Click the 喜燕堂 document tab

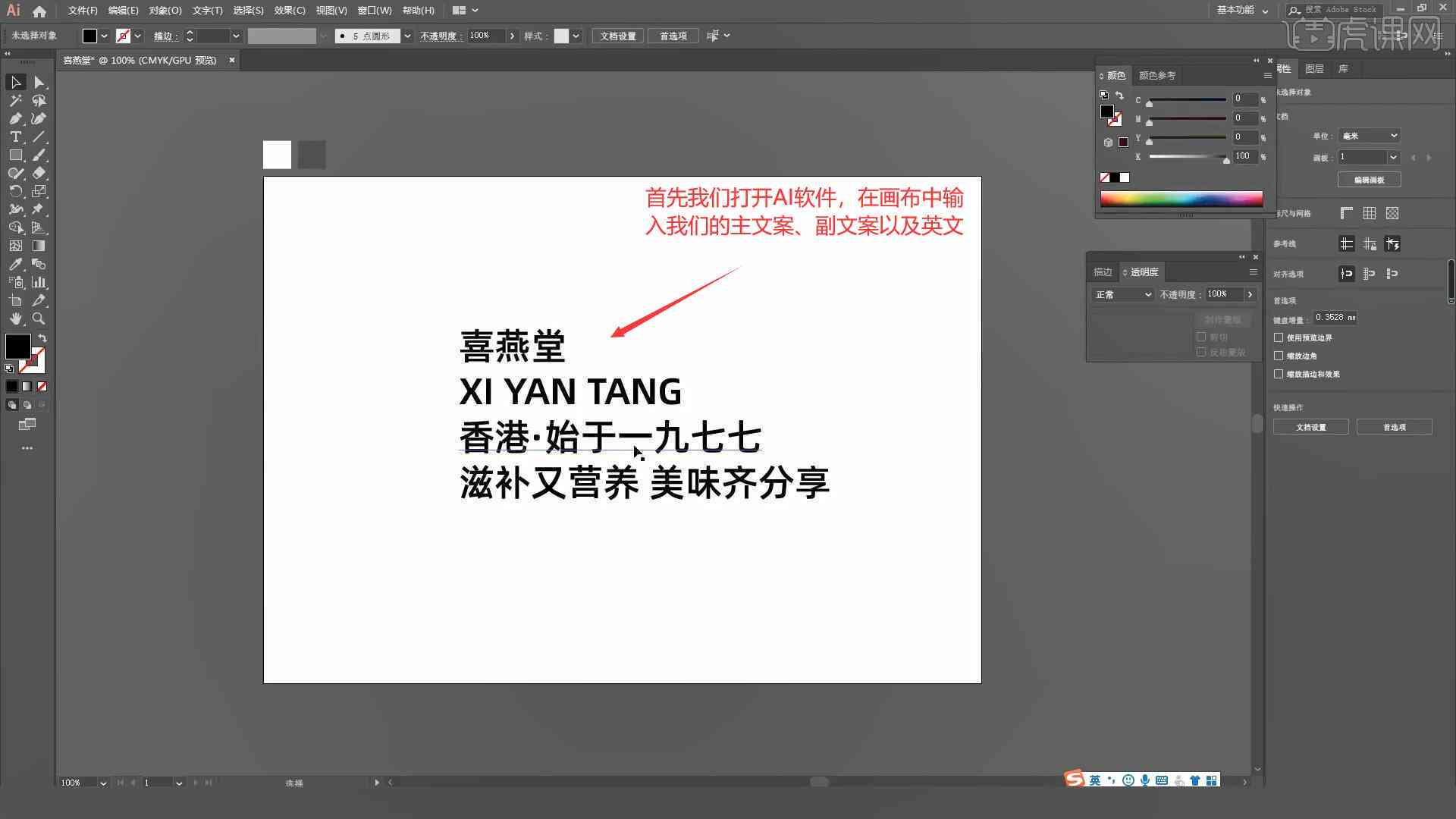pos(140,59)
